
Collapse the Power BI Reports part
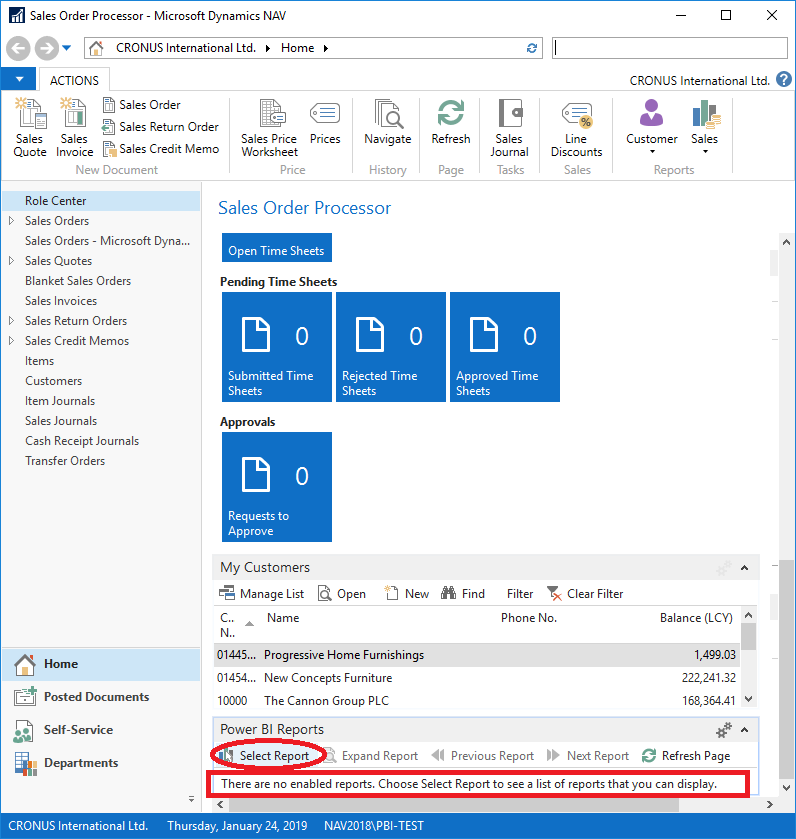point(744,730)
